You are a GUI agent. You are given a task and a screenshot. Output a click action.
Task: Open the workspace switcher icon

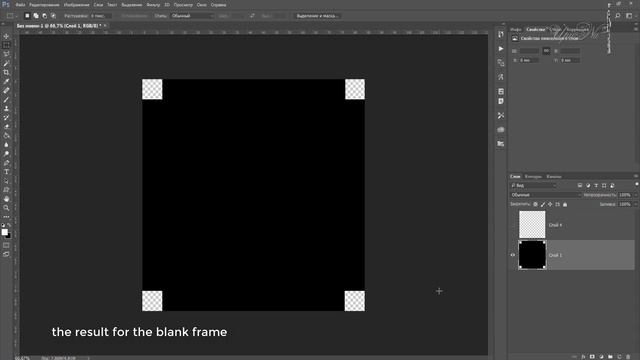click(629, 16)
